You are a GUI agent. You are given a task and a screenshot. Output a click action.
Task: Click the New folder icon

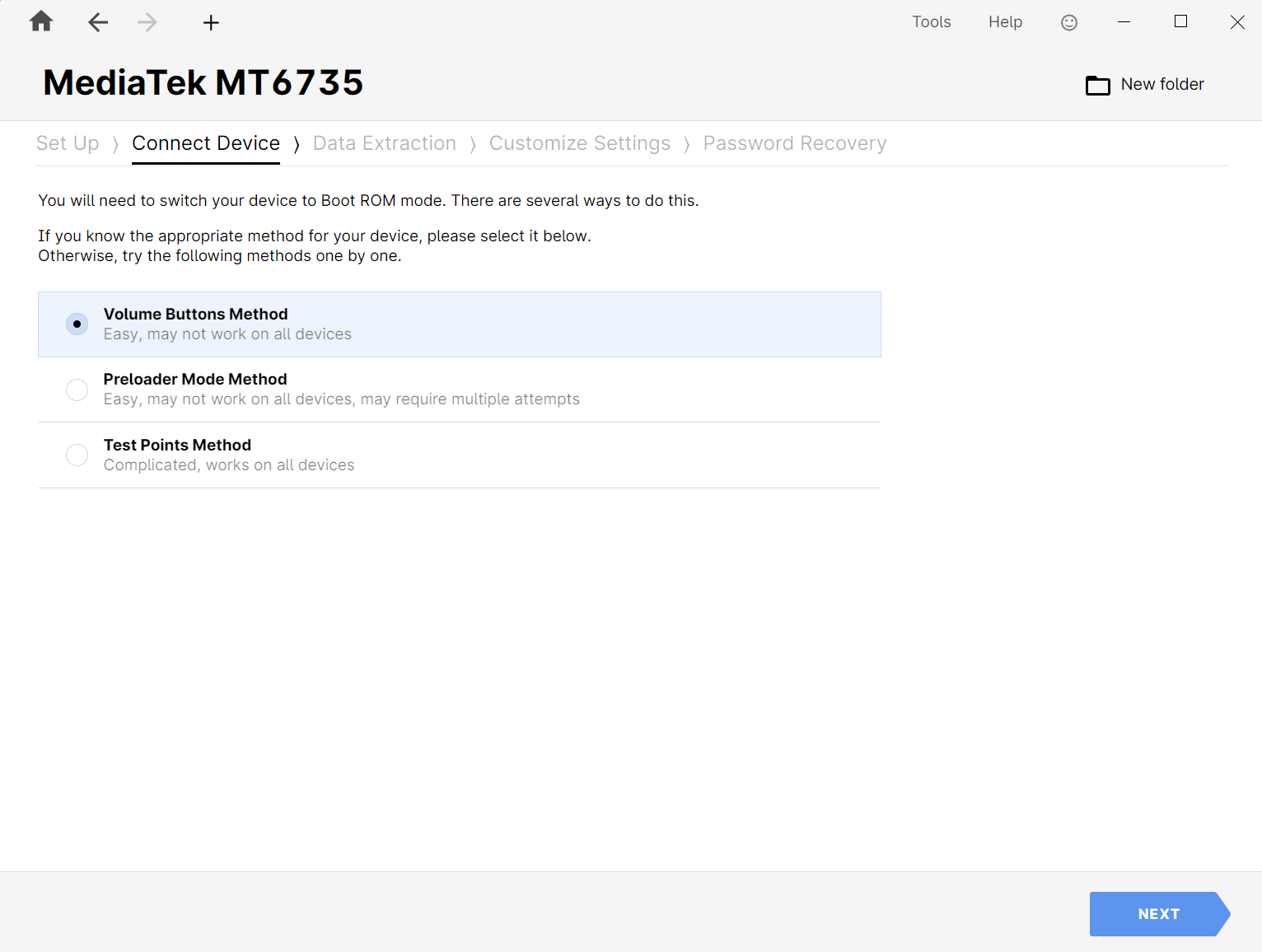[x=1098, y=85]
